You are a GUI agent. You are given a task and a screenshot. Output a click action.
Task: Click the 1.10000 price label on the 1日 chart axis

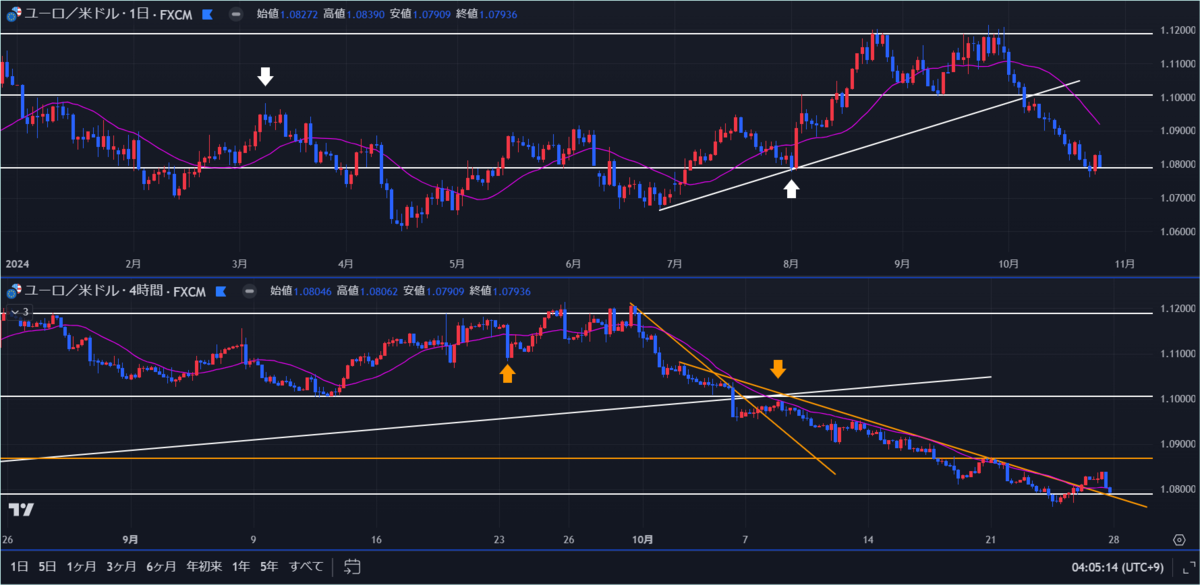pyautogui.click(x=1176, y=97)
